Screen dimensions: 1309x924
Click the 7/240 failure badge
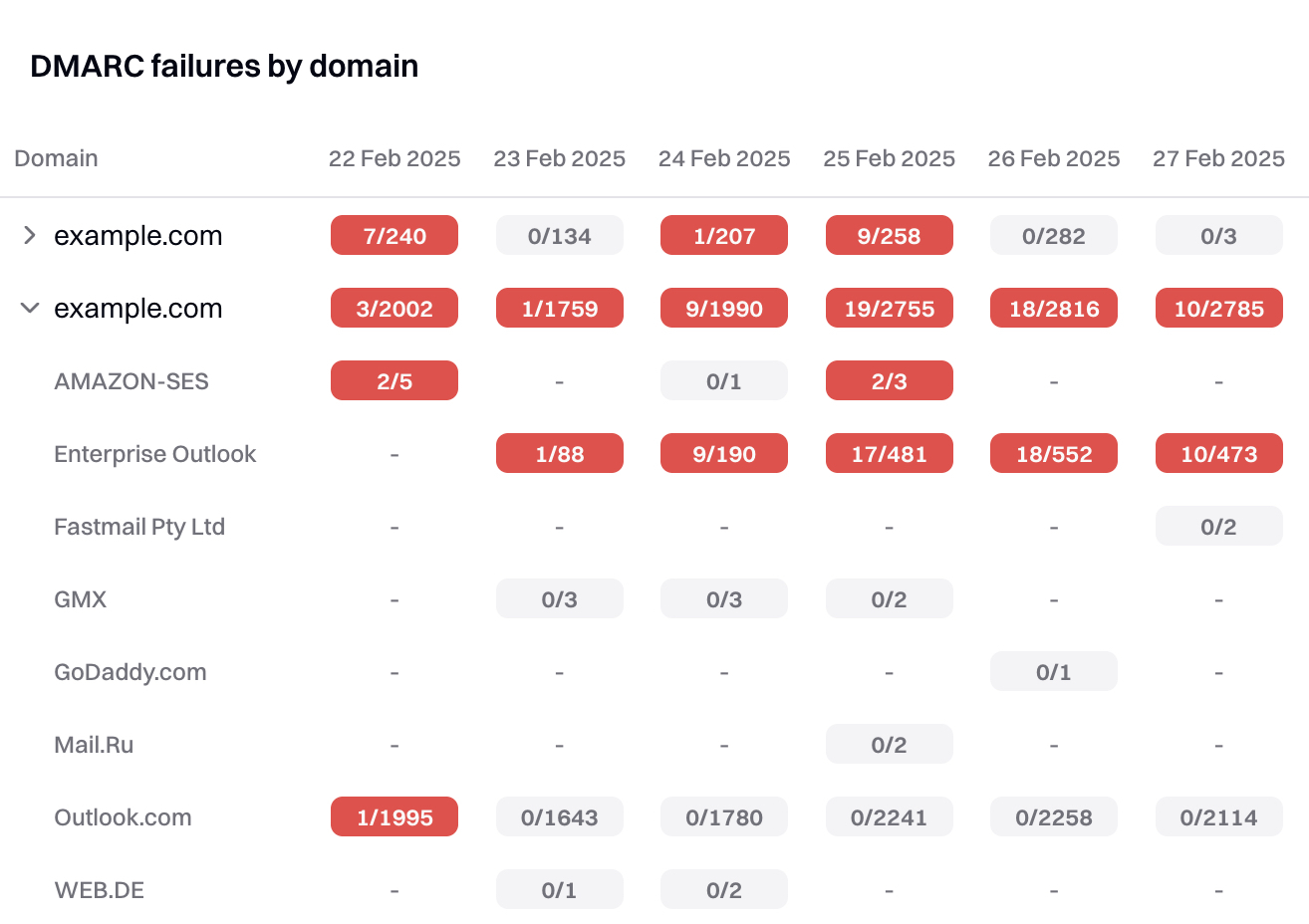click(x=394, y=235)
